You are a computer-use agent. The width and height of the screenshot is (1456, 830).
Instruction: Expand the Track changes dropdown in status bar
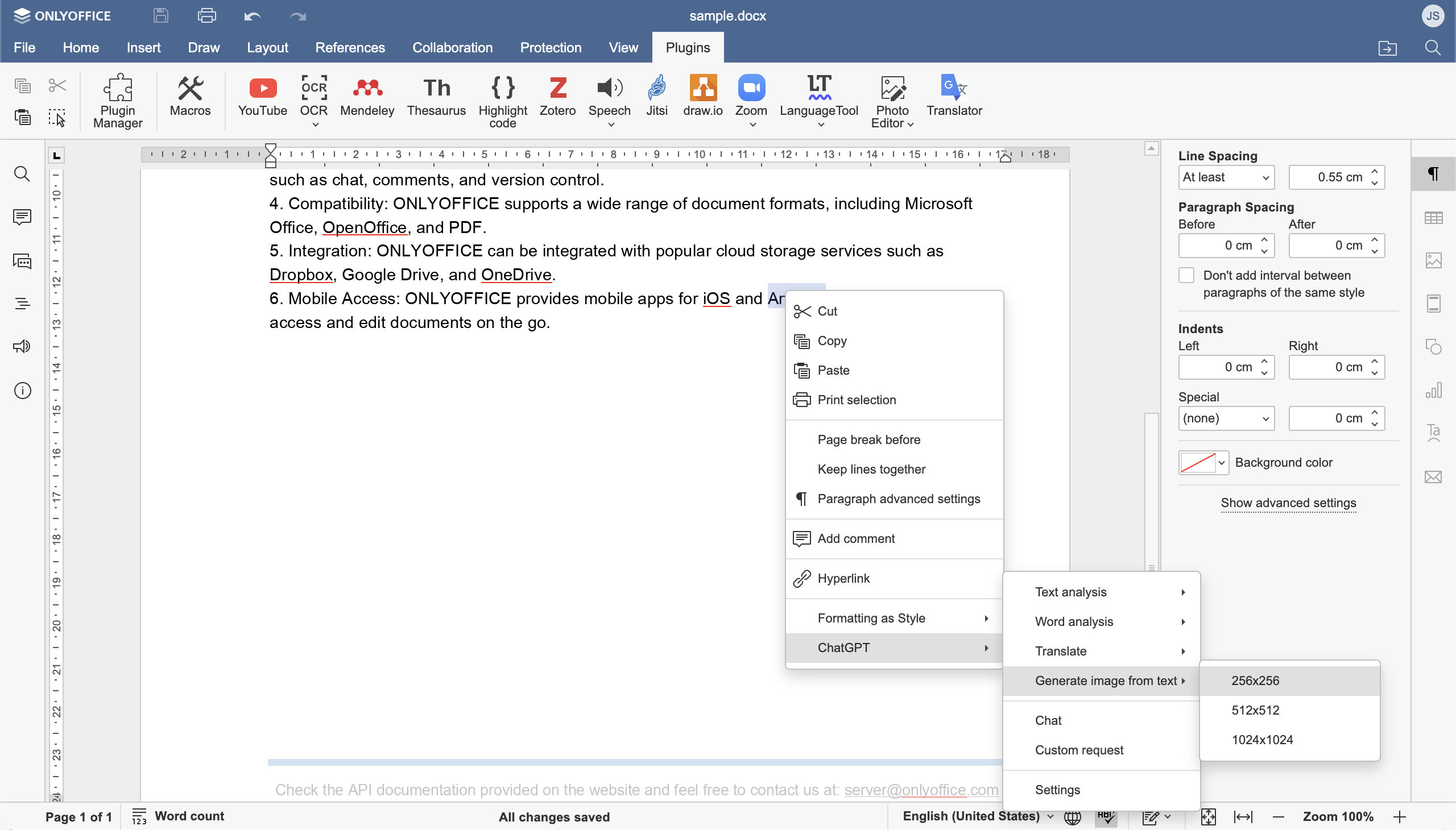coord(1167,817)
